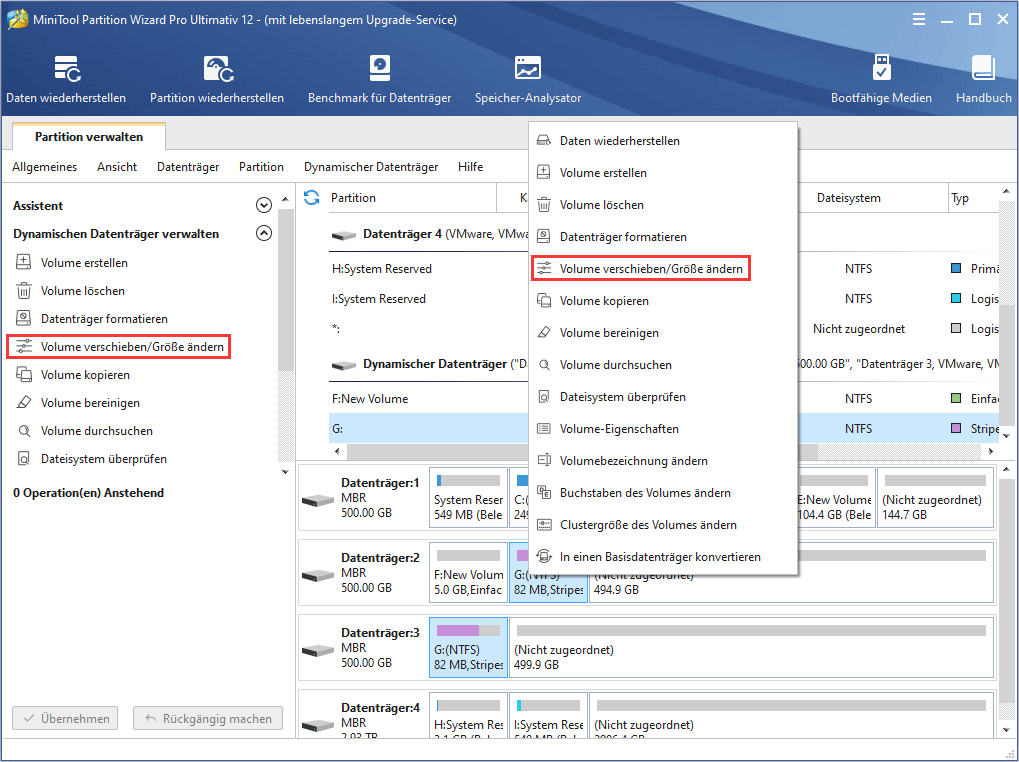The height and width of the screenshot is (762, 1019).
Task: Open Bootfähige Medien creator
Action: (881, 79)
